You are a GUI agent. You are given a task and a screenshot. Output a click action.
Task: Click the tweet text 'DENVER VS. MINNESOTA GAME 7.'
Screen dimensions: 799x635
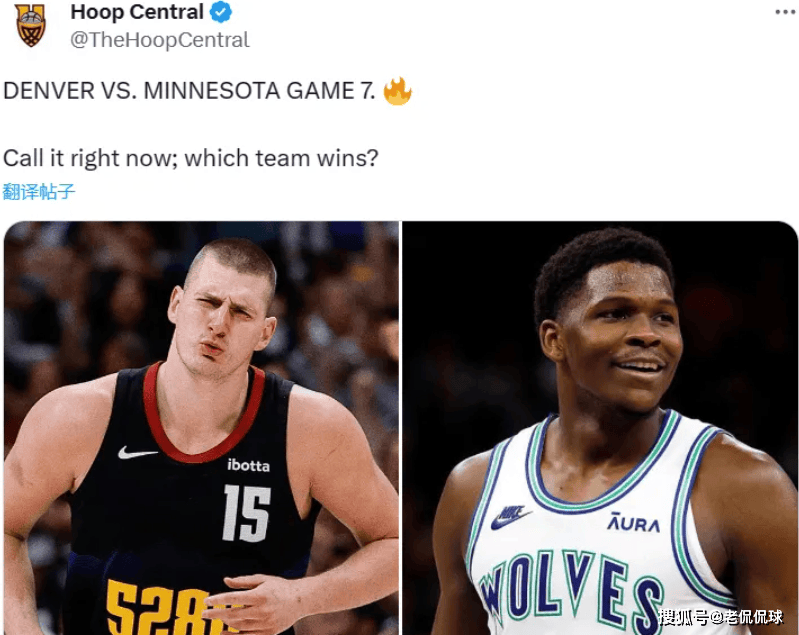click(x=189, y=91)
